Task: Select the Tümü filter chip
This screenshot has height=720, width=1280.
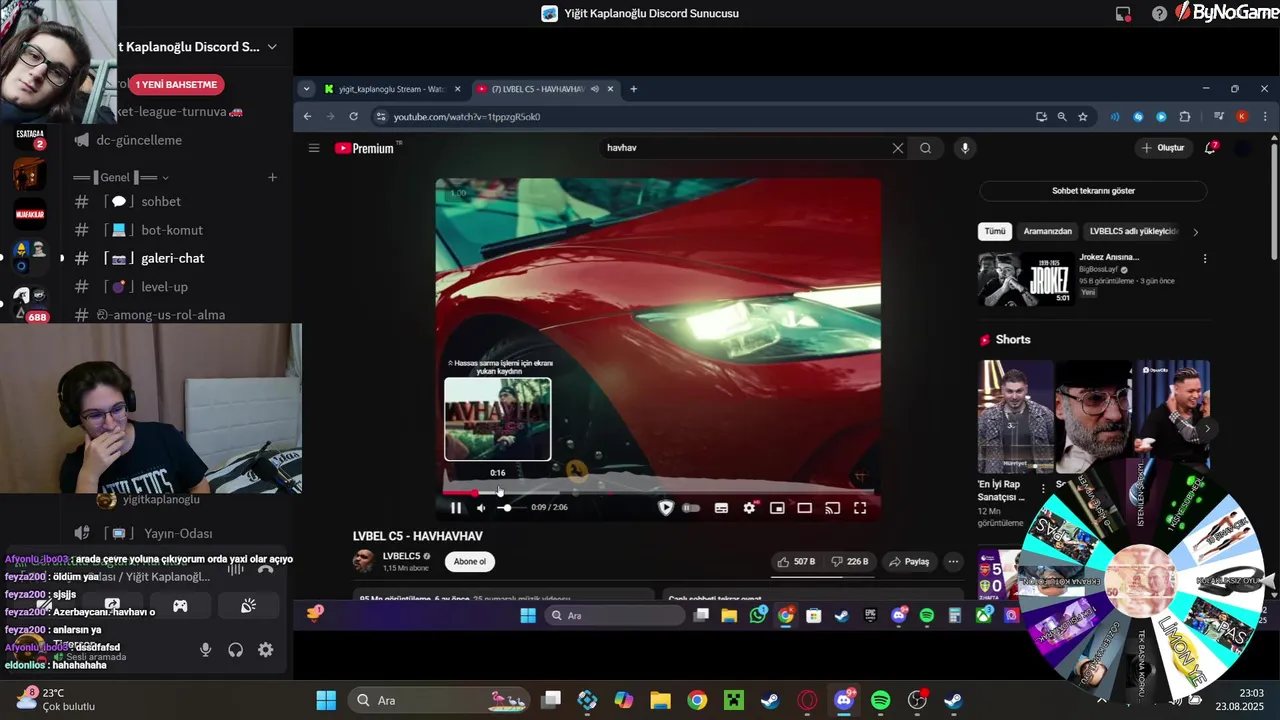Action: pos(995,231)
